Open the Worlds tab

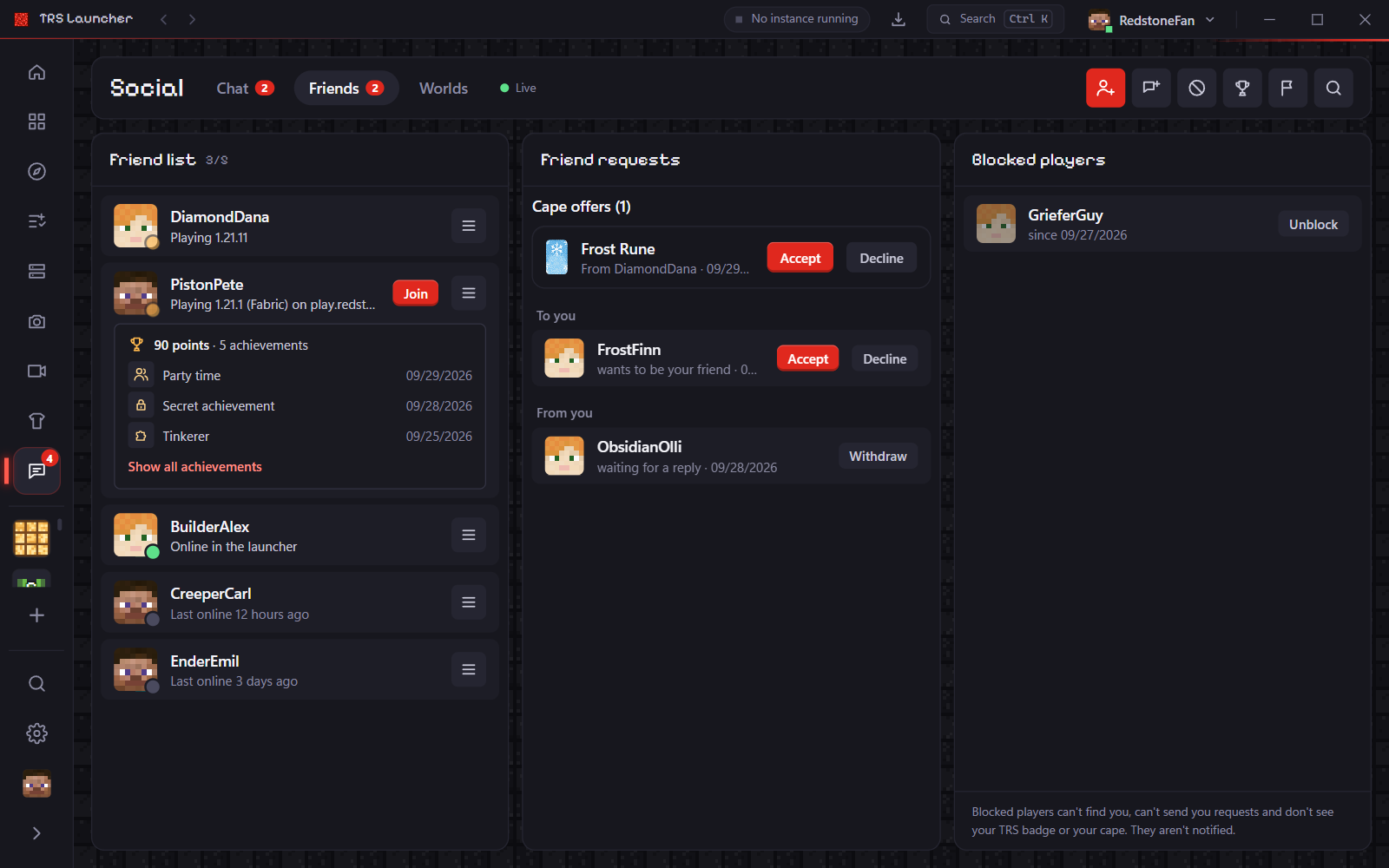[x=444, y=88]
